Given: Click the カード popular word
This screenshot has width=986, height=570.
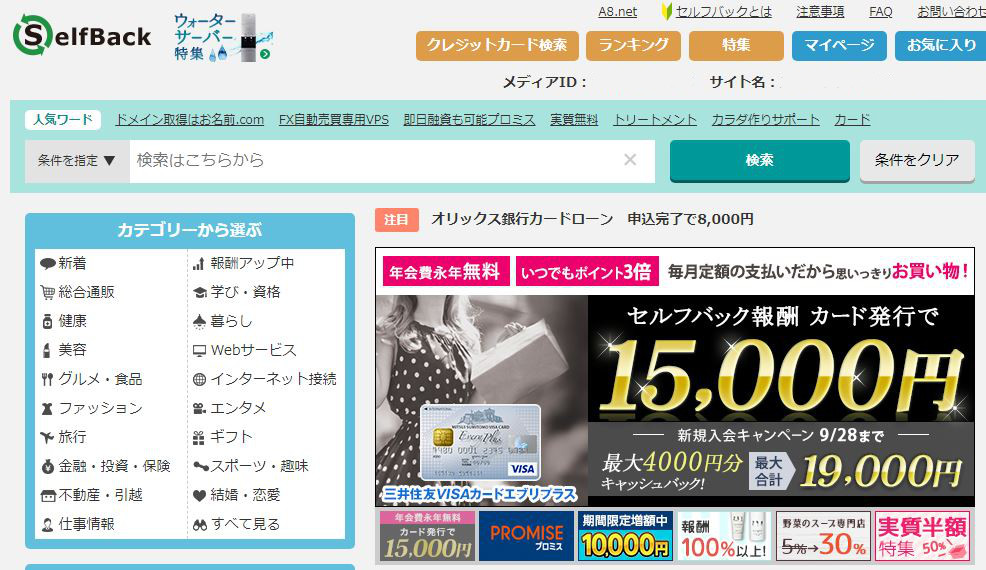Looking at the screenshot, I should (x=852, y=120).
